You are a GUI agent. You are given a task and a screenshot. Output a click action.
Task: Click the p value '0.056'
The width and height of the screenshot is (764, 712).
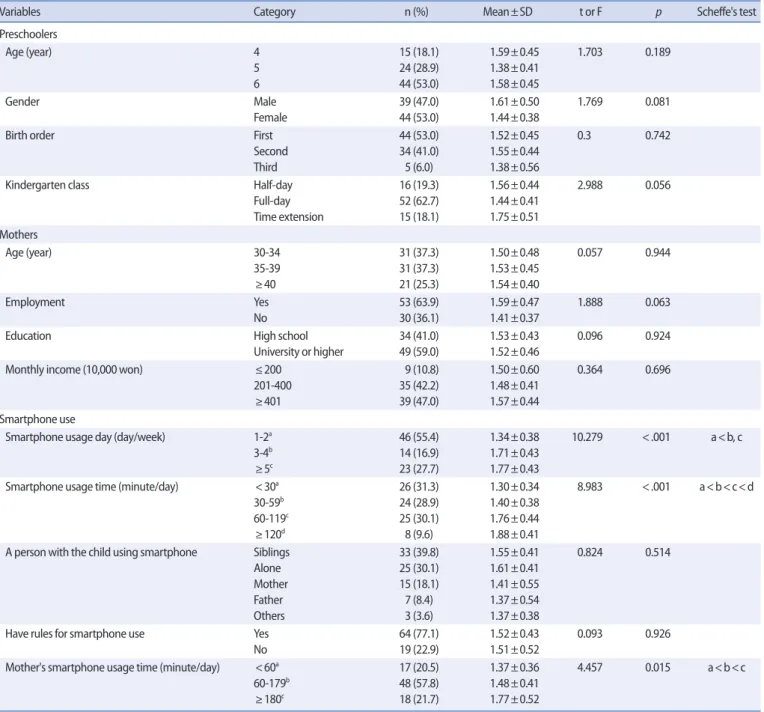pos(658,185)
